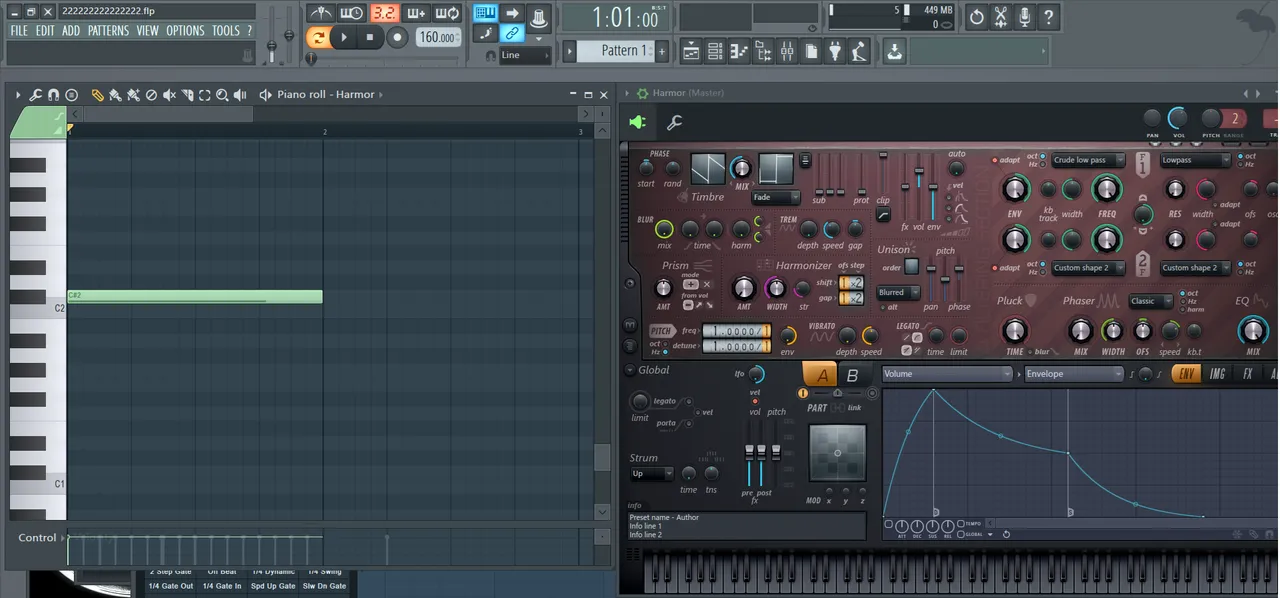Open Harmor timbre blend mode Fade dropdown

776,198
